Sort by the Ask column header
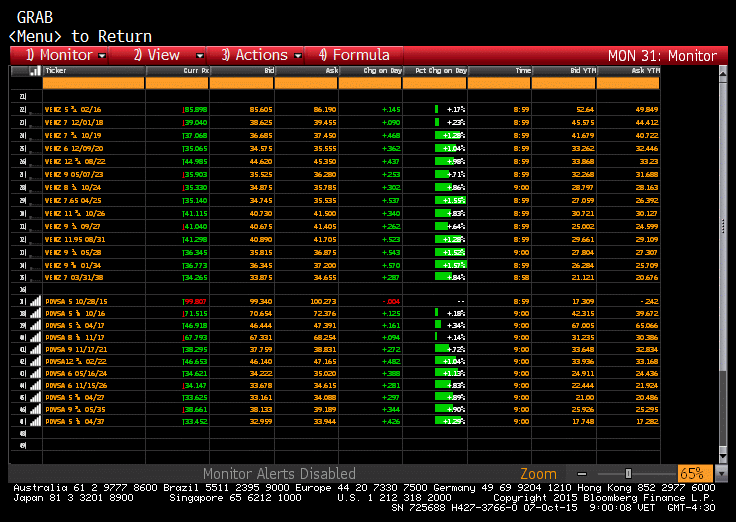The image size is (736, 522). click(307, 71)
